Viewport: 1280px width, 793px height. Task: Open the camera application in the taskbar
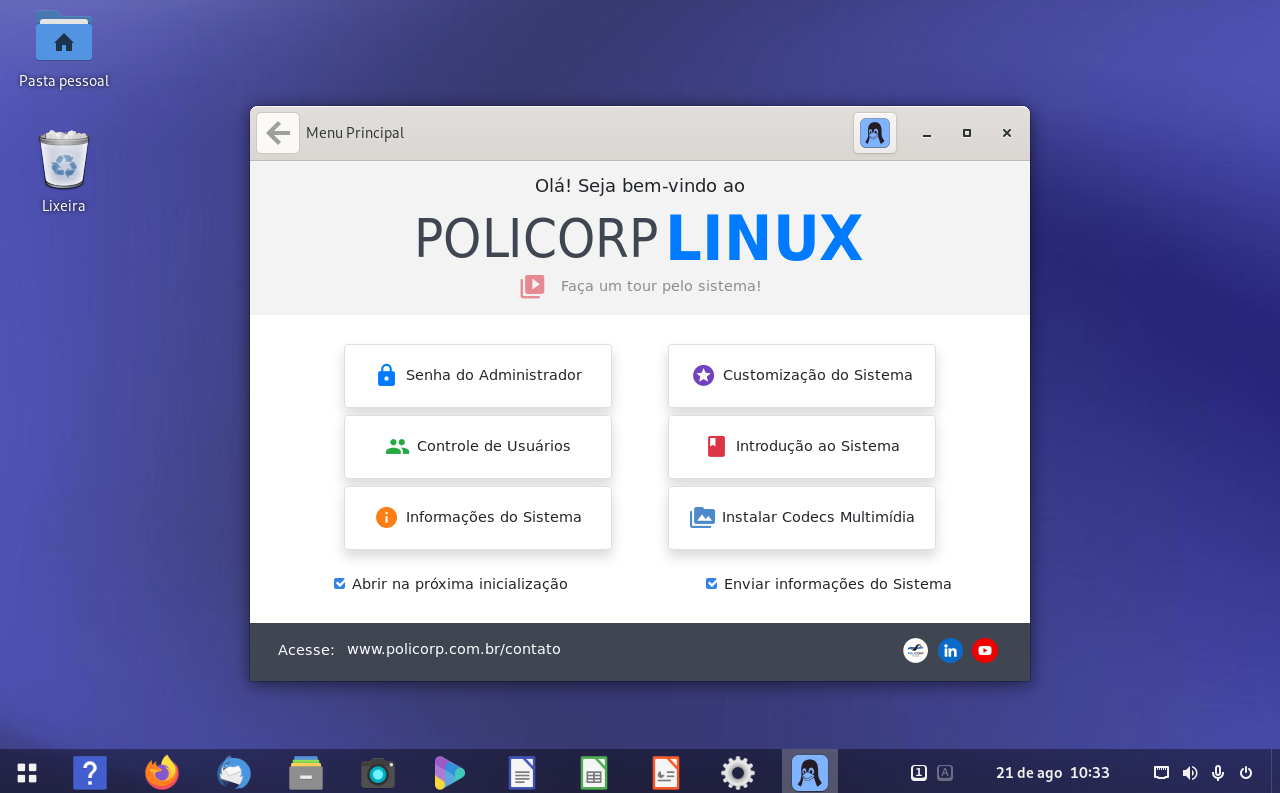click(x=377, y=772)
